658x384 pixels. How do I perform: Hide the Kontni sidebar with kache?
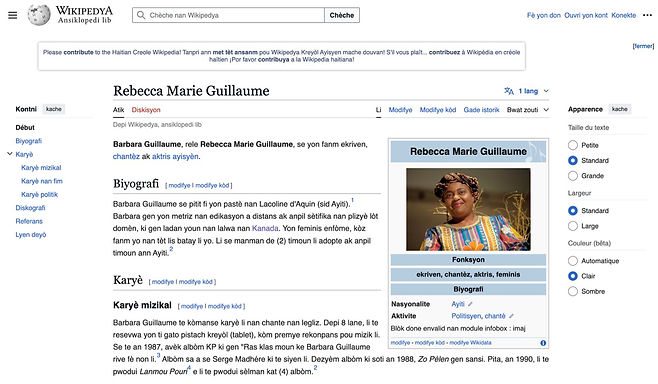[54, 109]
